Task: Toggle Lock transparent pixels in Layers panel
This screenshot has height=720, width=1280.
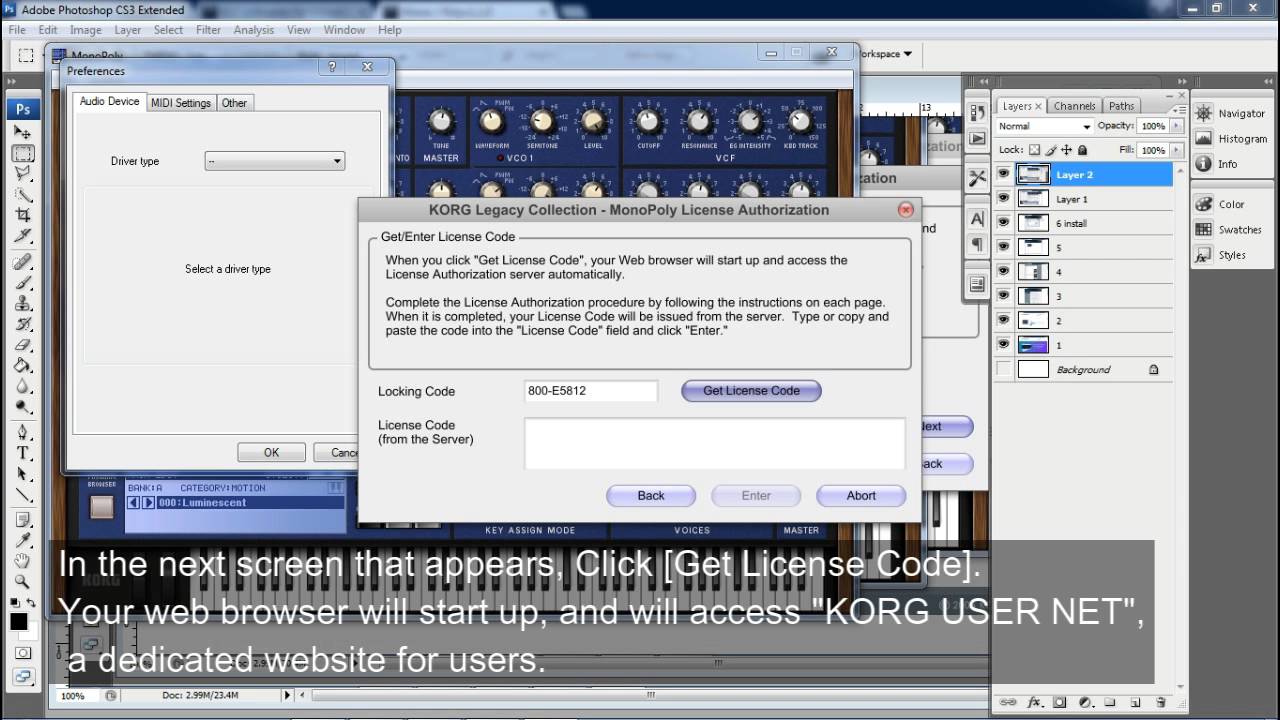Action: [1034, 150]
